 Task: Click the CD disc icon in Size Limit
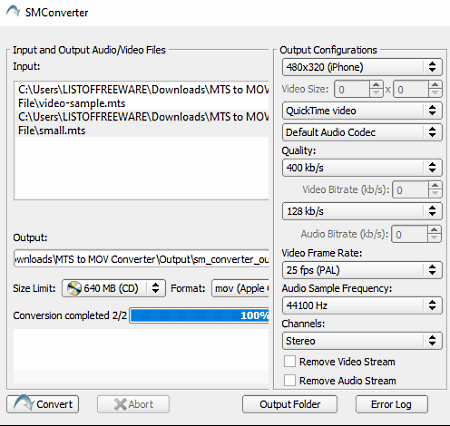click(74, 288)
